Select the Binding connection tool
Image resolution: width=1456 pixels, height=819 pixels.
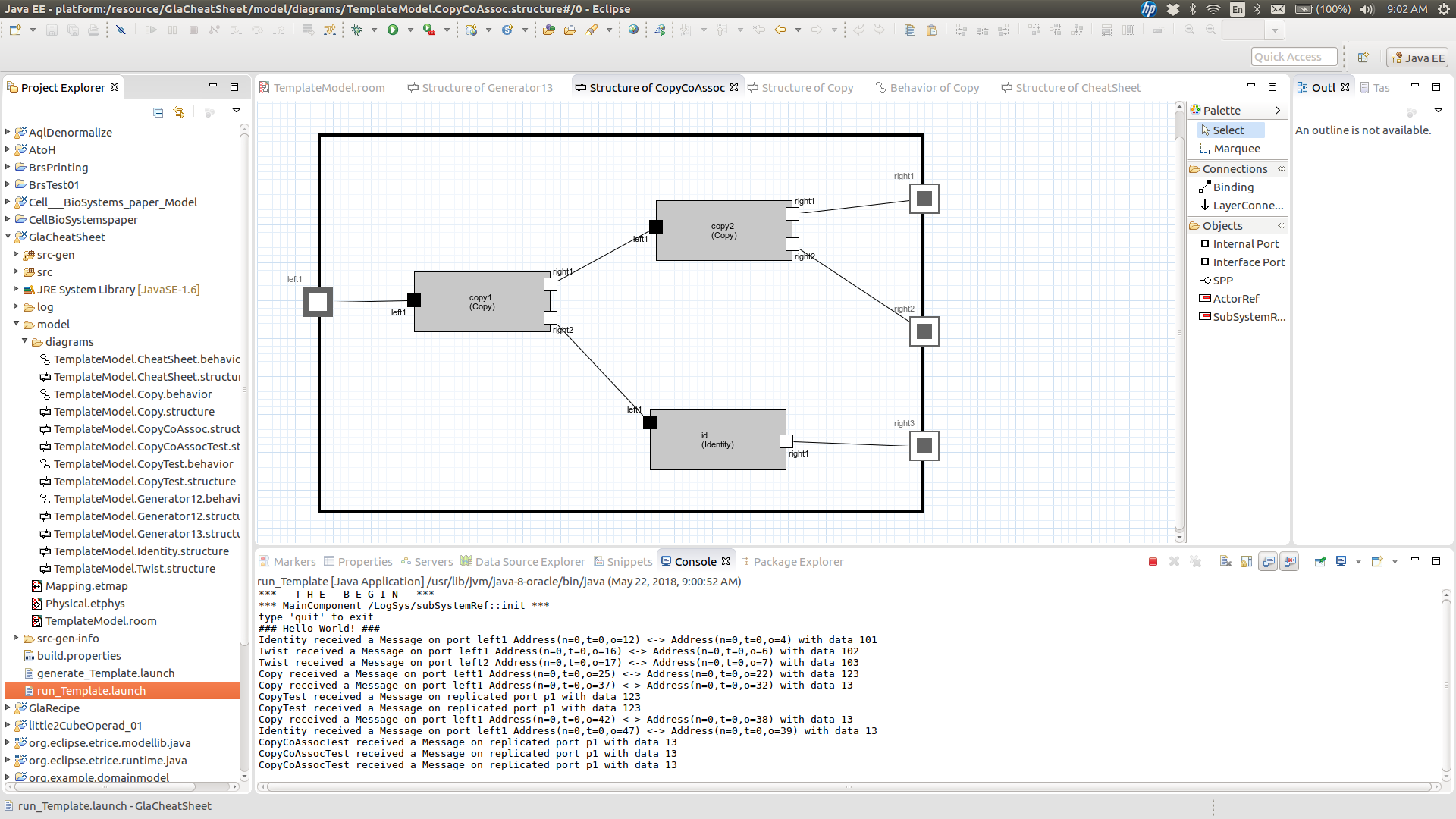pos(1233,187)
